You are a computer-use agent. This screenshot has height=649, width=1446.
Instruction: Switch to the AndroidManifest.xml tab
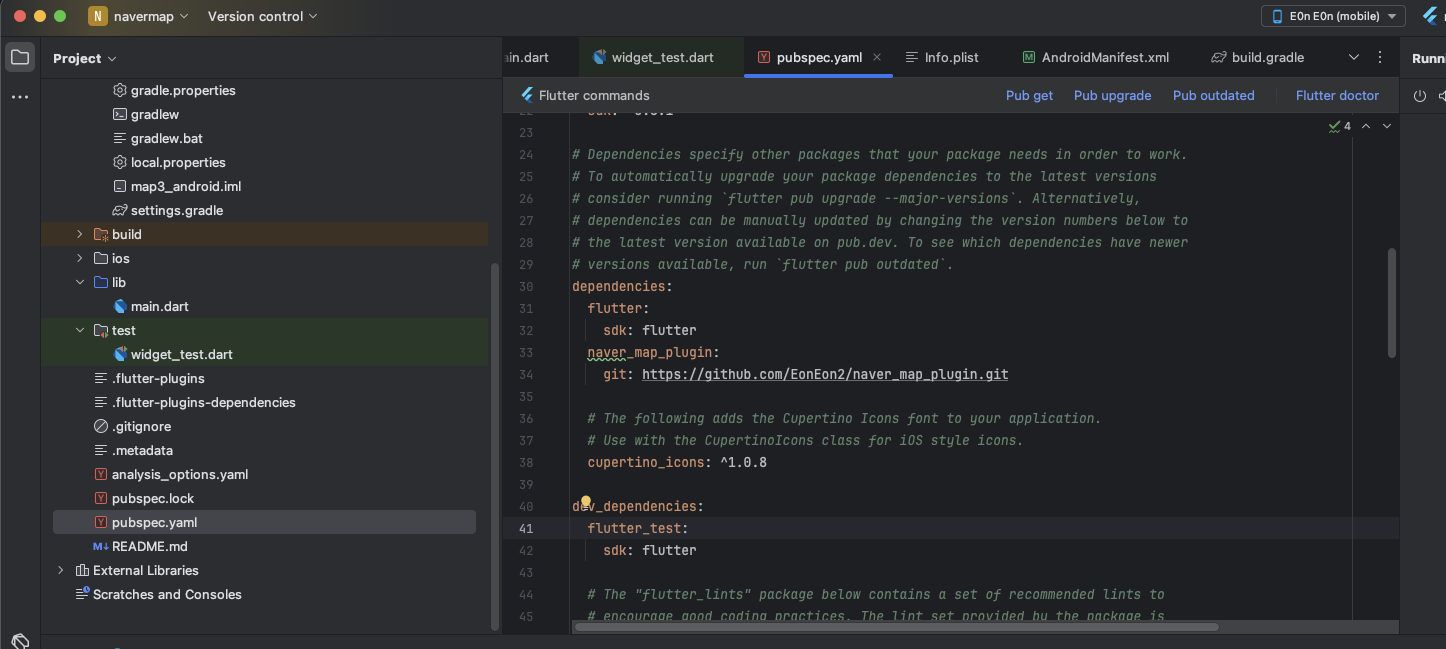(1095, 57)
